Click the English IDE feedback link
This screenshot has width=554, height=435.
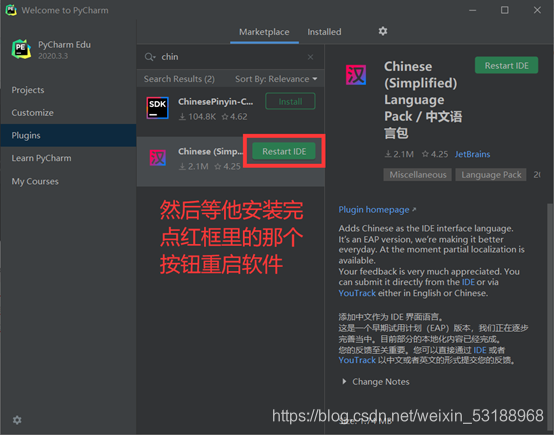(x=468, y=282)
